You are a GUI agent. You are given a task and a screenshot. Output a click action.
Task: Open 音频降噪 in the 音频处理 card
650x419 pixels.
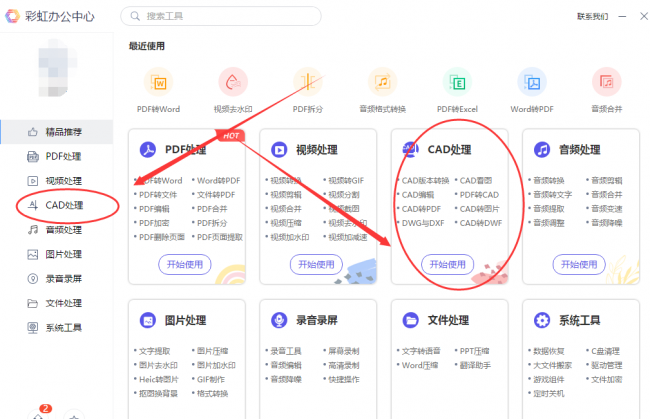pos(607,223)
